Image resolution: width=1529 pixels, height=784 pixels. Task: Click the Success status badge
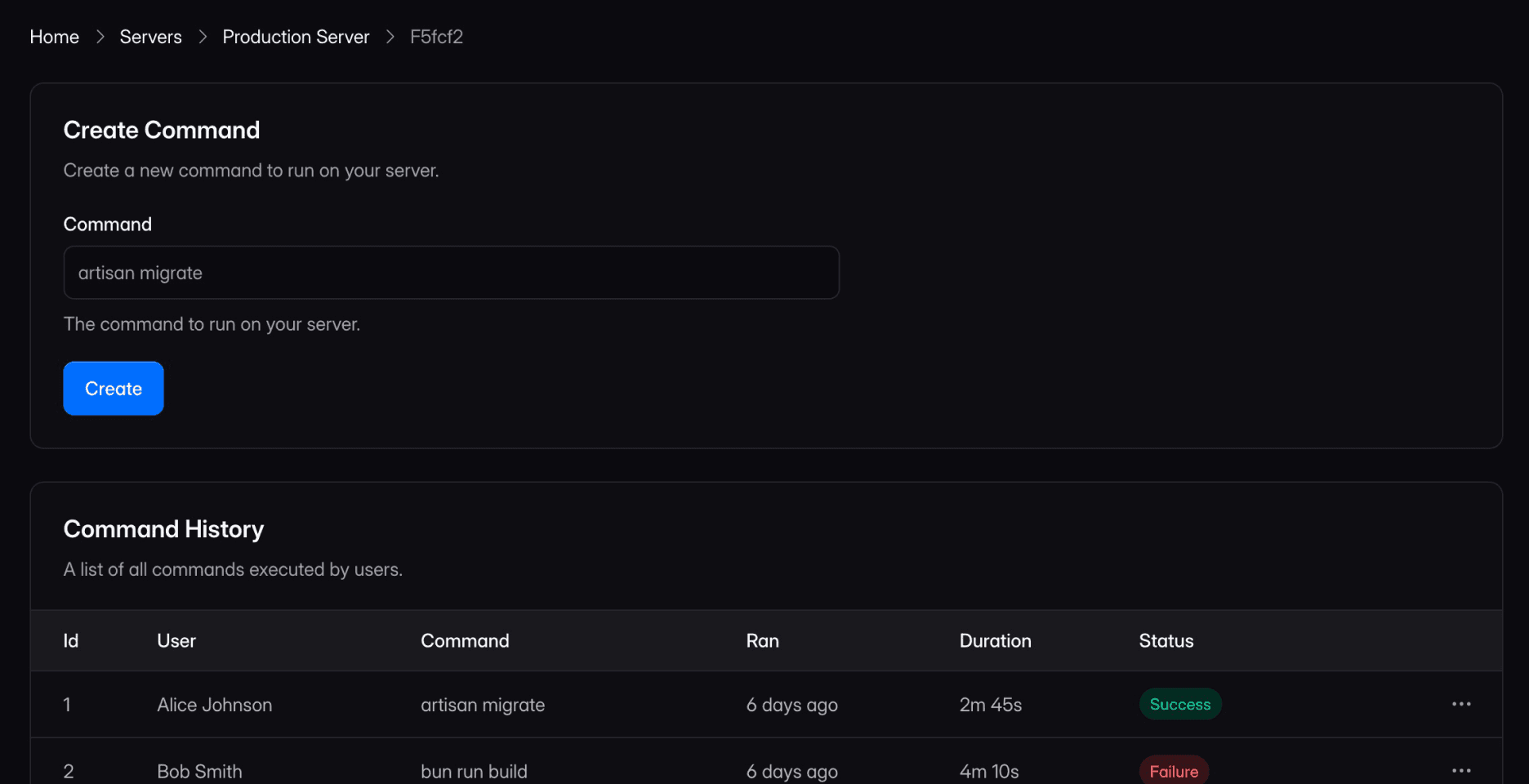coord(1179,704)
